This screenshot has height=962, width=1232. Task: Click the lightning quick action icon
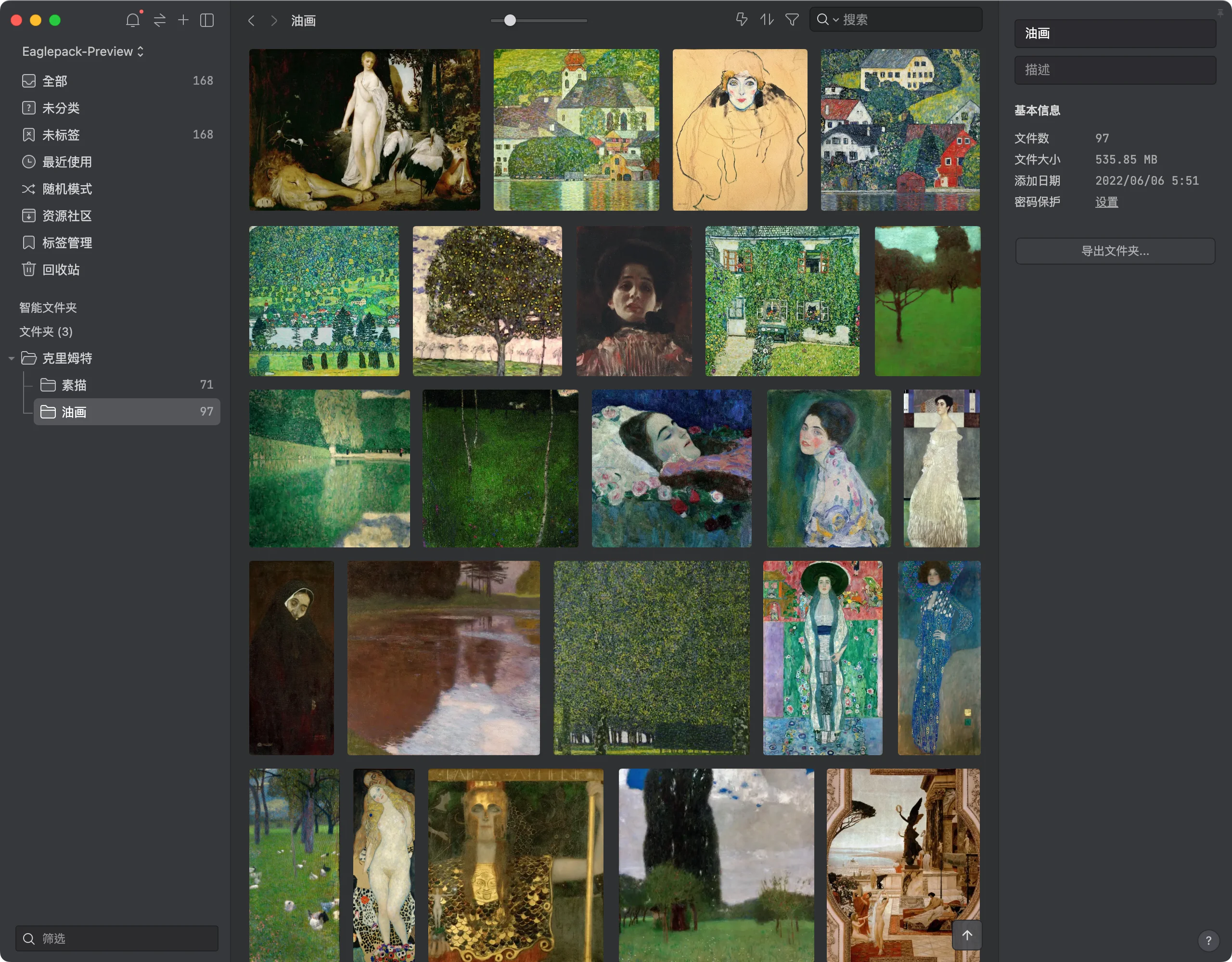(741, 20)
